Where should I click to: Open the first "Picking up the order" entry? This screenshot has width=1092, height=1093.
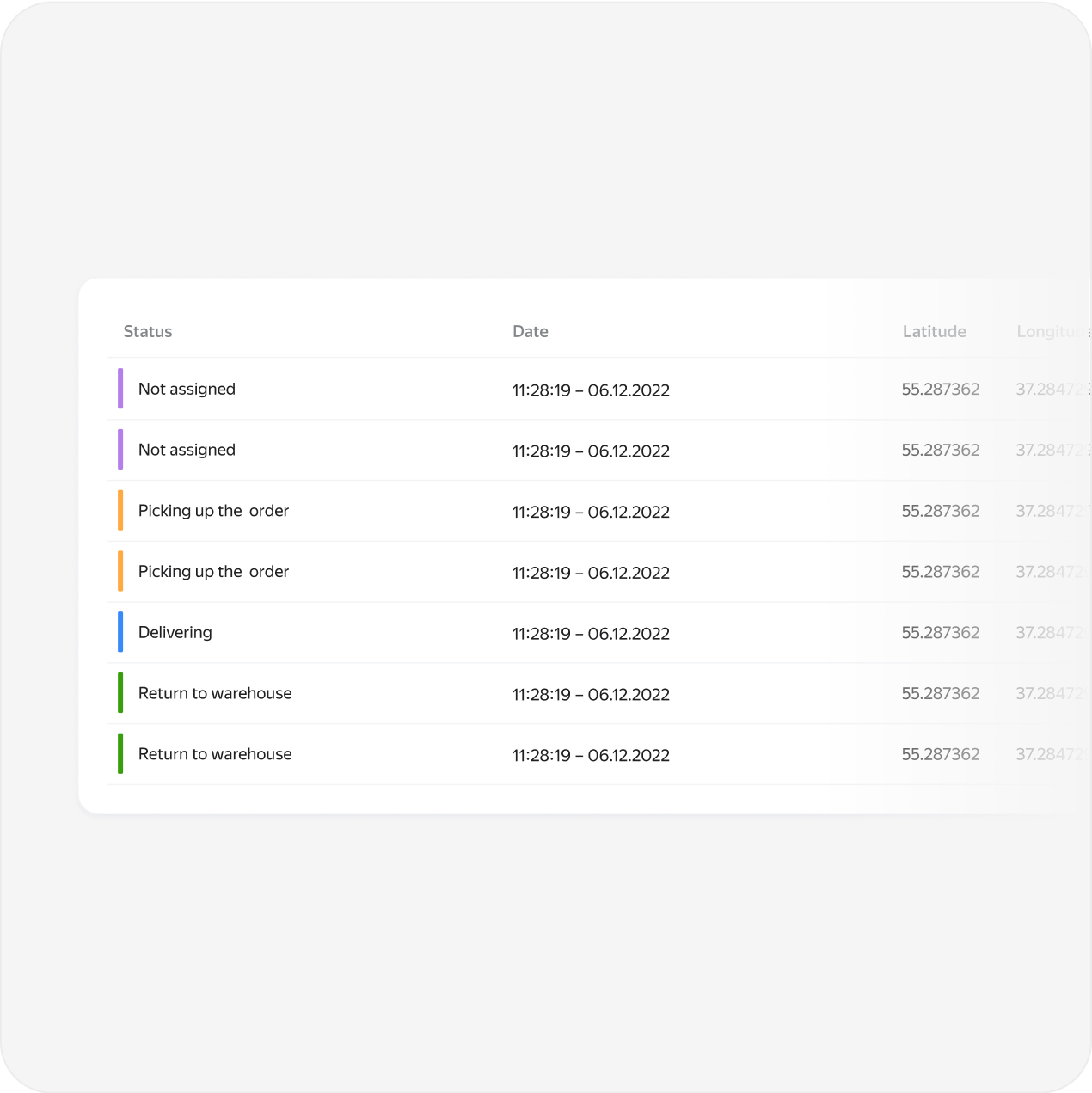[x=213, y=511]
